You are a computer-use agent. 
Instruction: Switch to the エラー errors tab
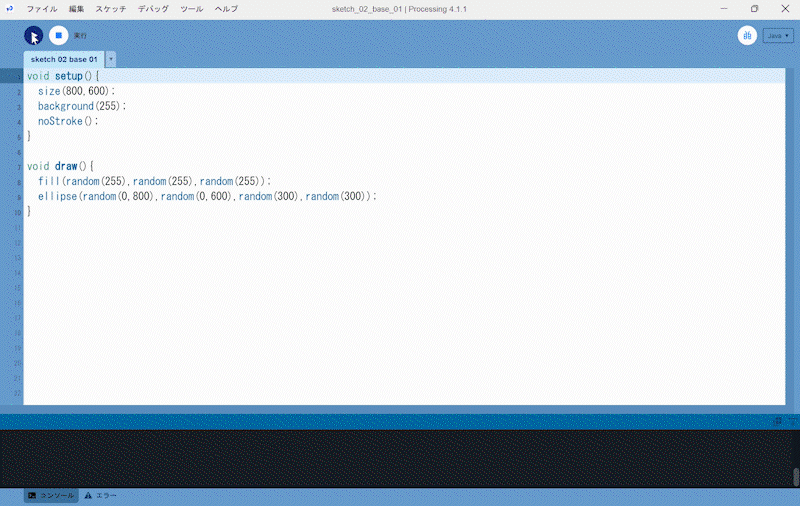coord(101,495)
